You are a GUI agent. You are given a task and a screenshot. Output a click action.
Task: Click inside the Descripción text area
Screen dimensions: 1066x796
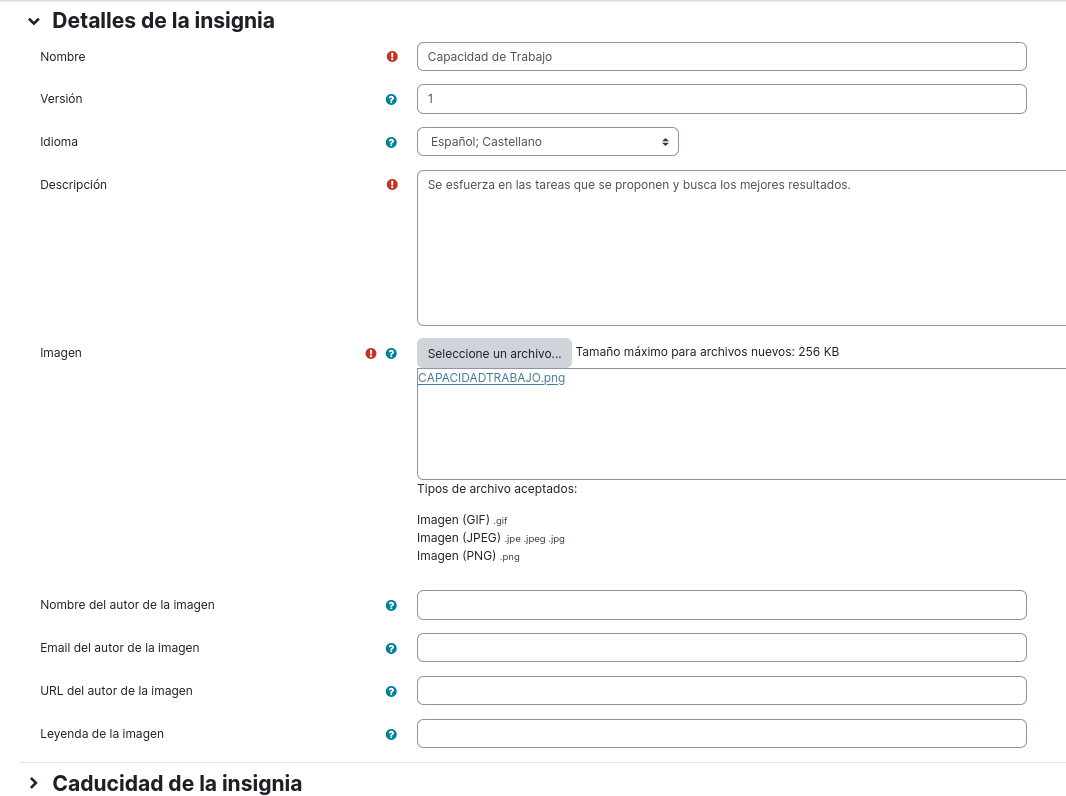click(741, 248)
